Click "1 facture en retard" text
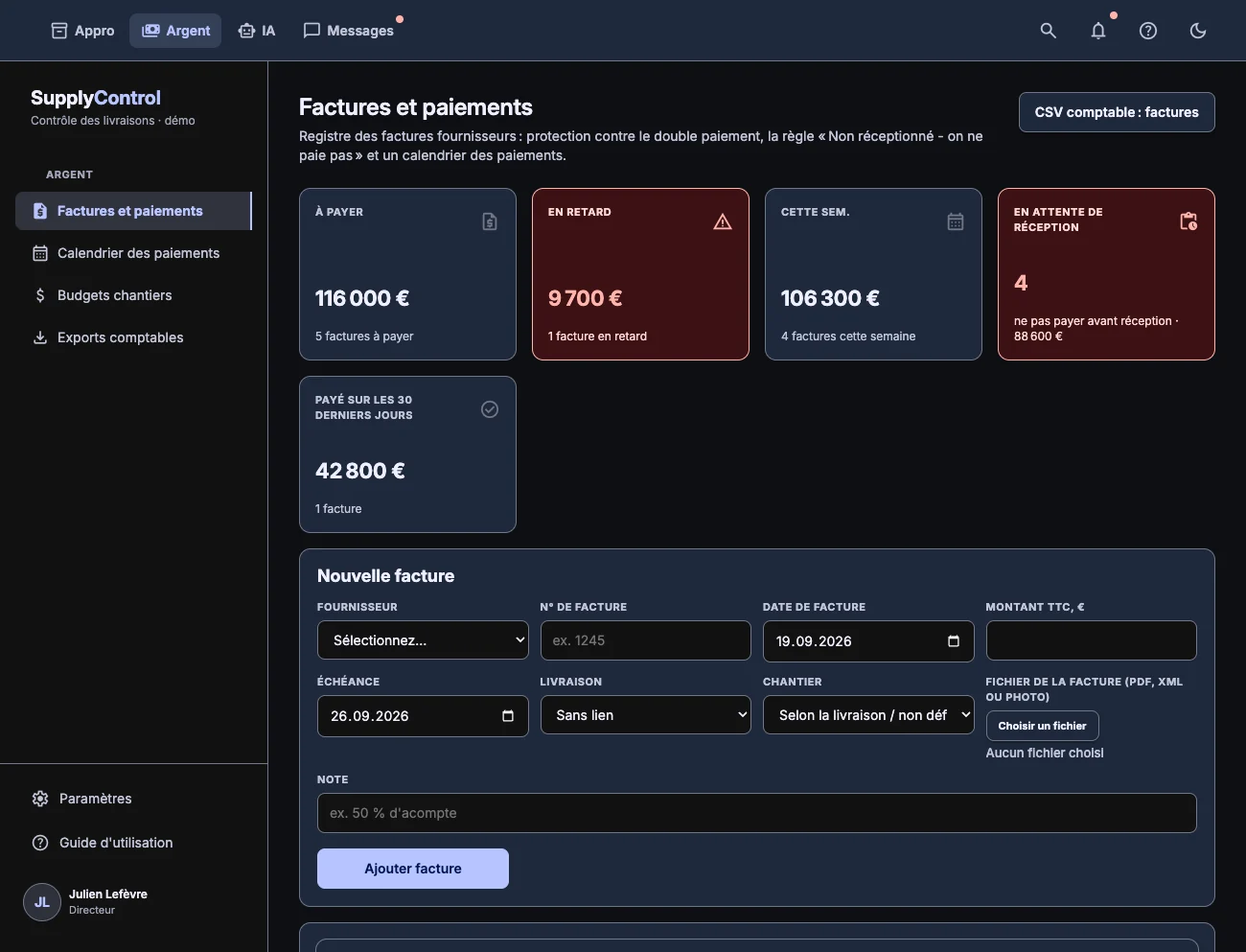 pyautogui.click(x=597, y=337)
